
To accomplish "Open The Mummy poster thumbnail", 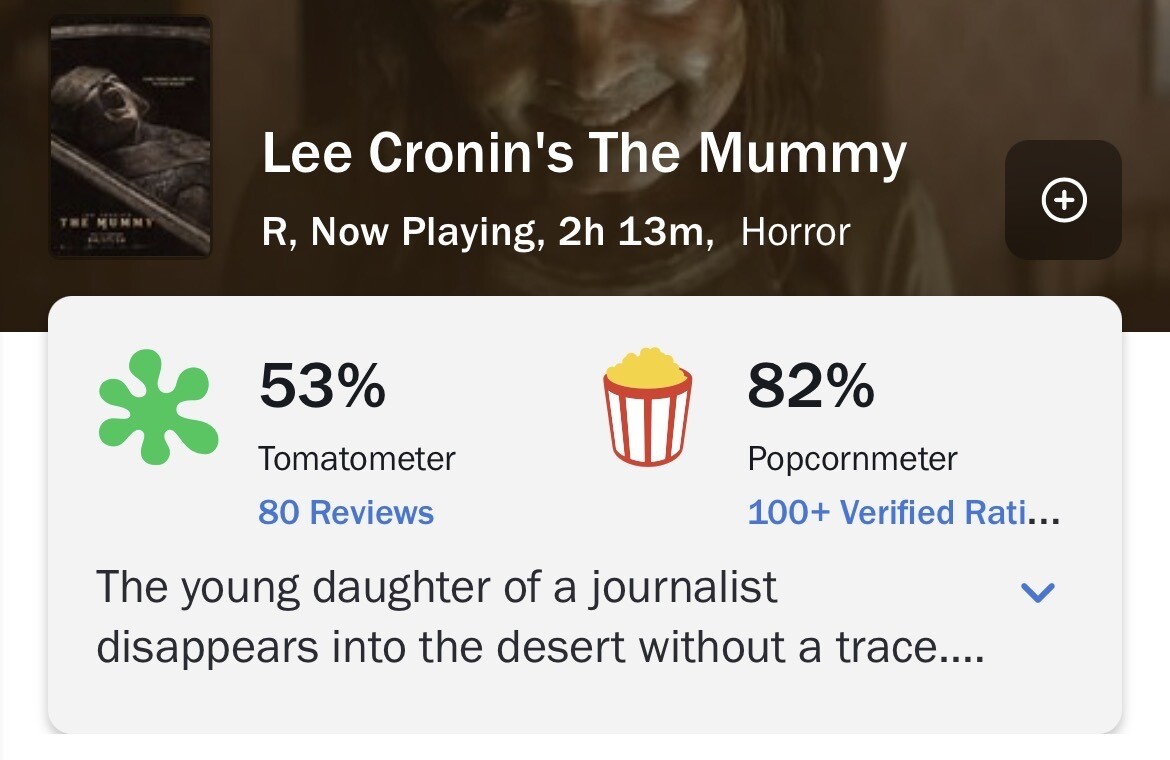I will (130, 136).
